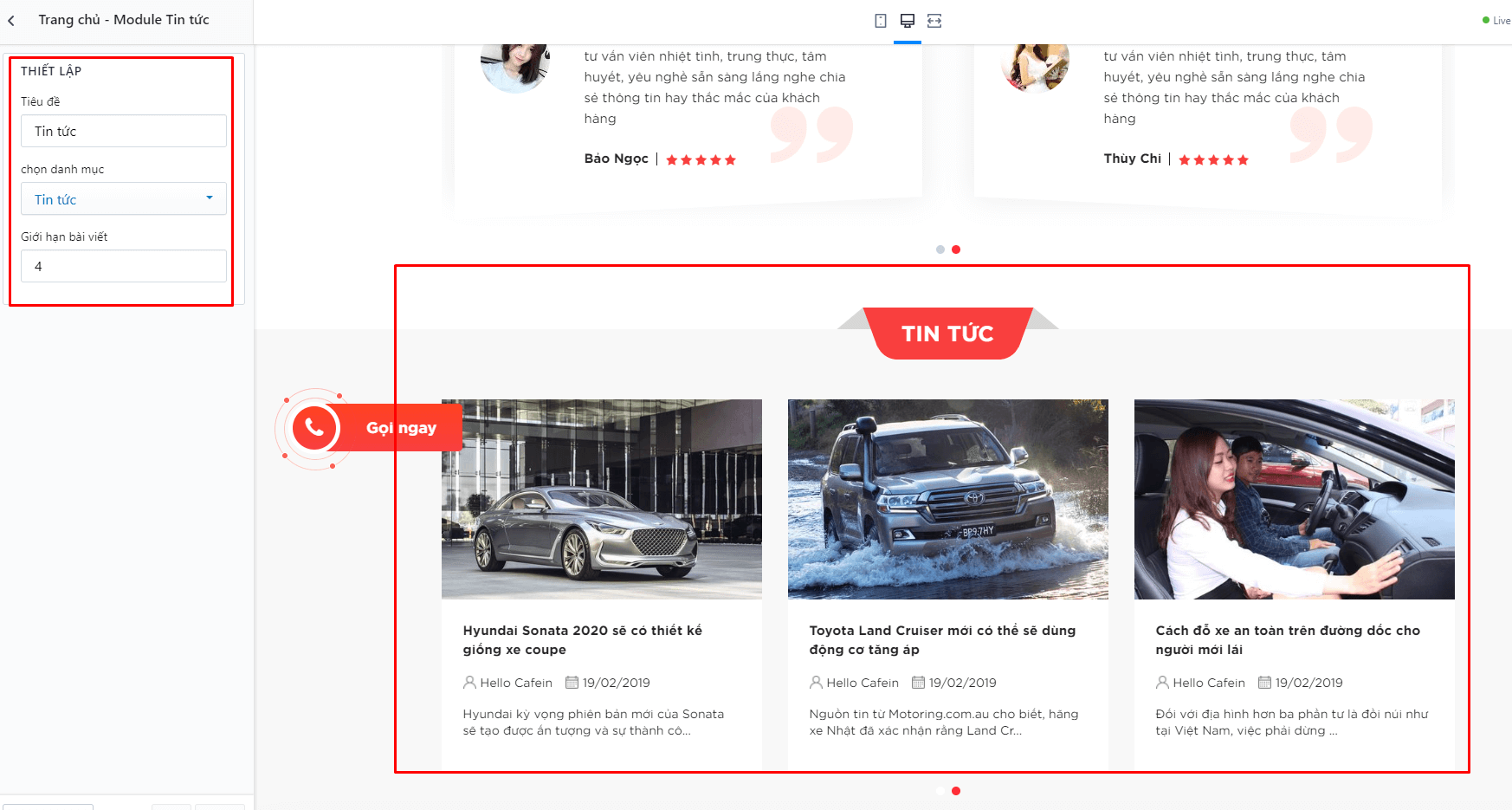Viewport: 1512px width, 810px height.
Task: Select first testimonial carousel dot
Action: click(940, 249)
